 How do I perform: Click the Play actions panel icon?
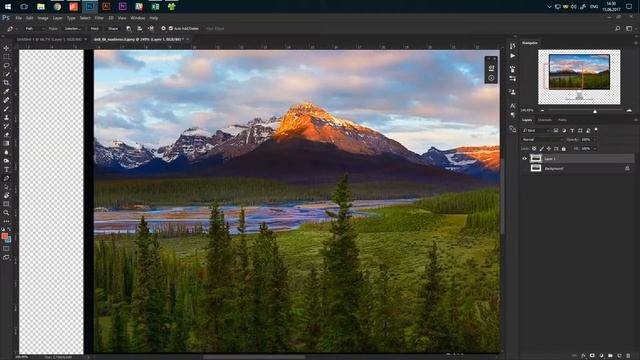click(513, 56)
